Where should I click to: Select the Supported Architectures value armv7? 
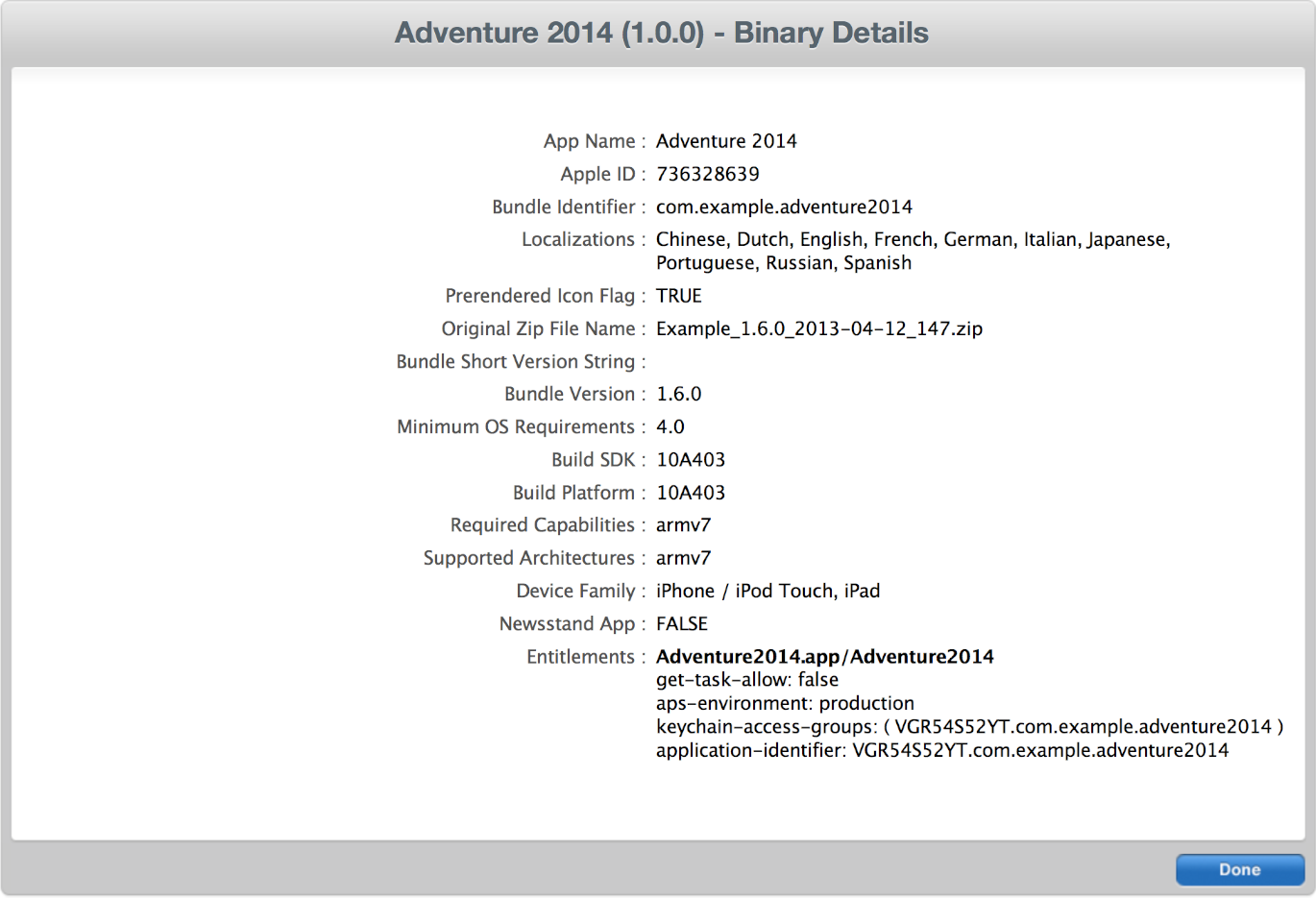[x=683, y=558]
